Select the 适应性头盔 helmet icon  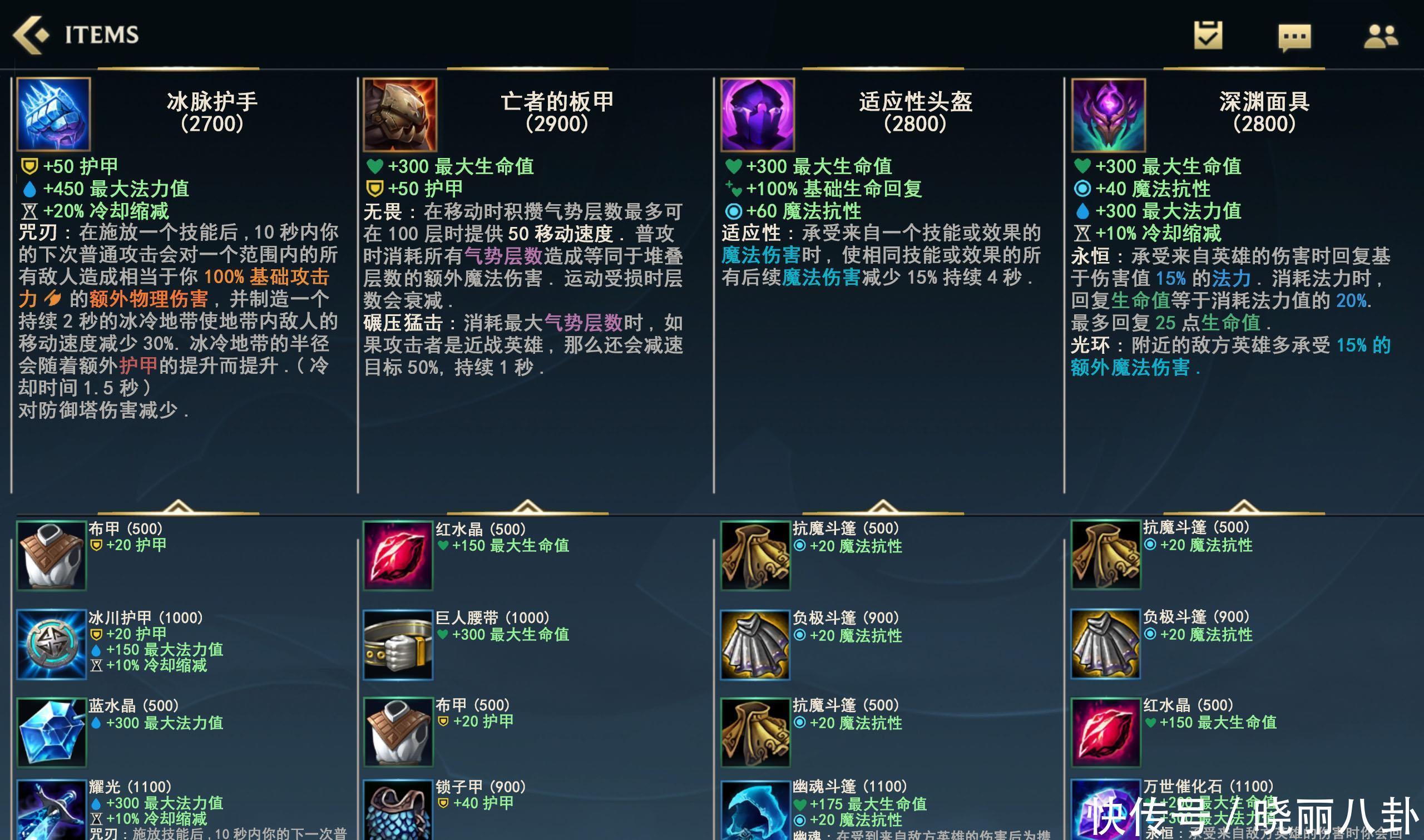(x=757, y=115)
